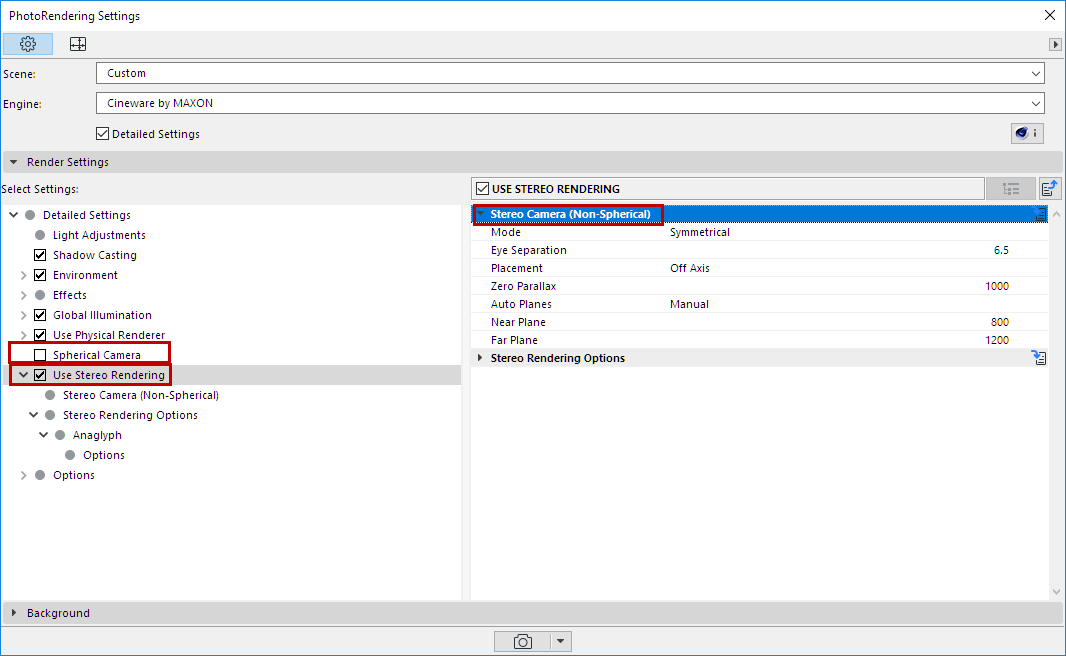This screenshot has height=656, width=1066.
Task: Collapse the Use Stereo Rendering node
Action: coord(24,375)
